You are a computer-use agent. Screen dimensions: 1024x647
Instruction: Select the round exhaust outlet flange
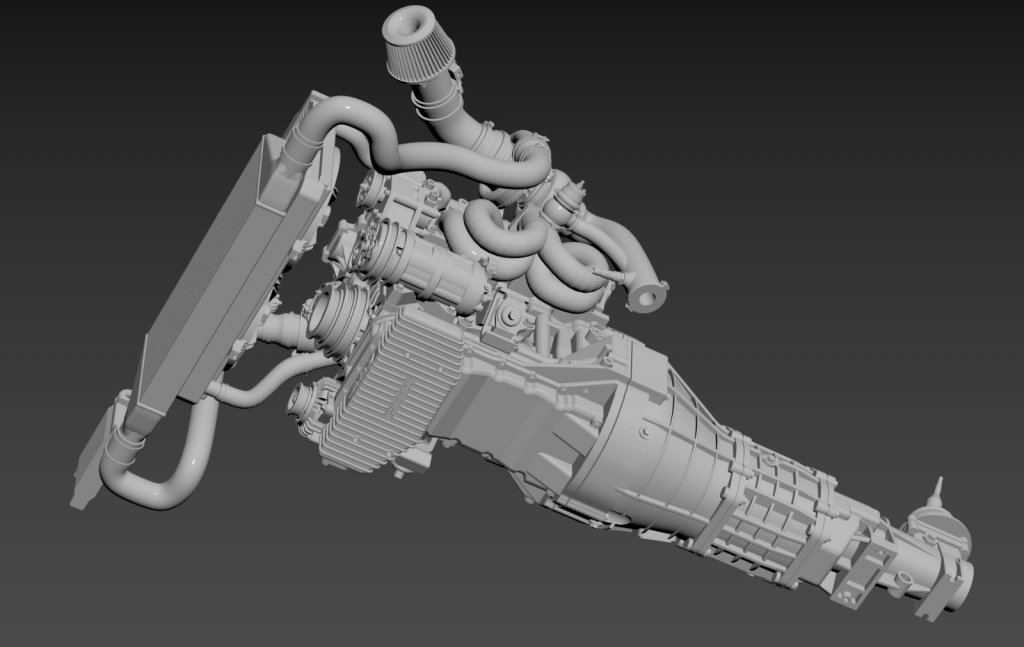(x=648, y=295)
